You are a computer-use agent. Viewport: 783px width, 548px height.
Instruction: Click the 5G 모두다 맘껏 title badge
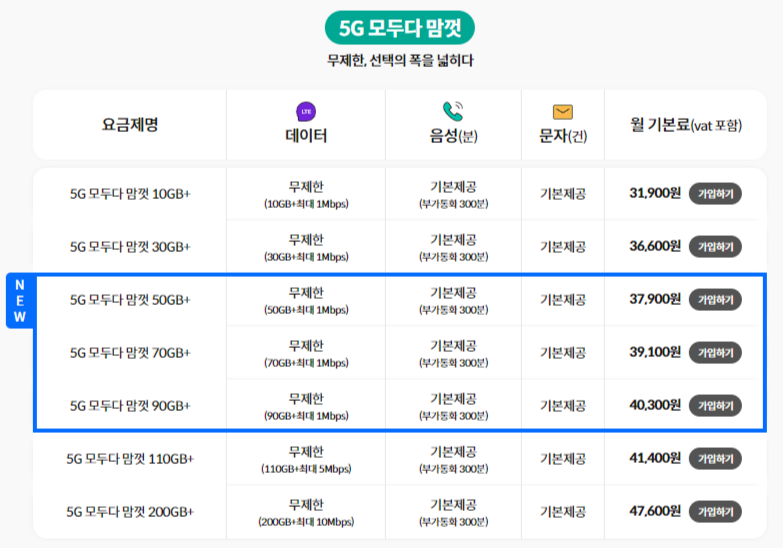(399, 28)
